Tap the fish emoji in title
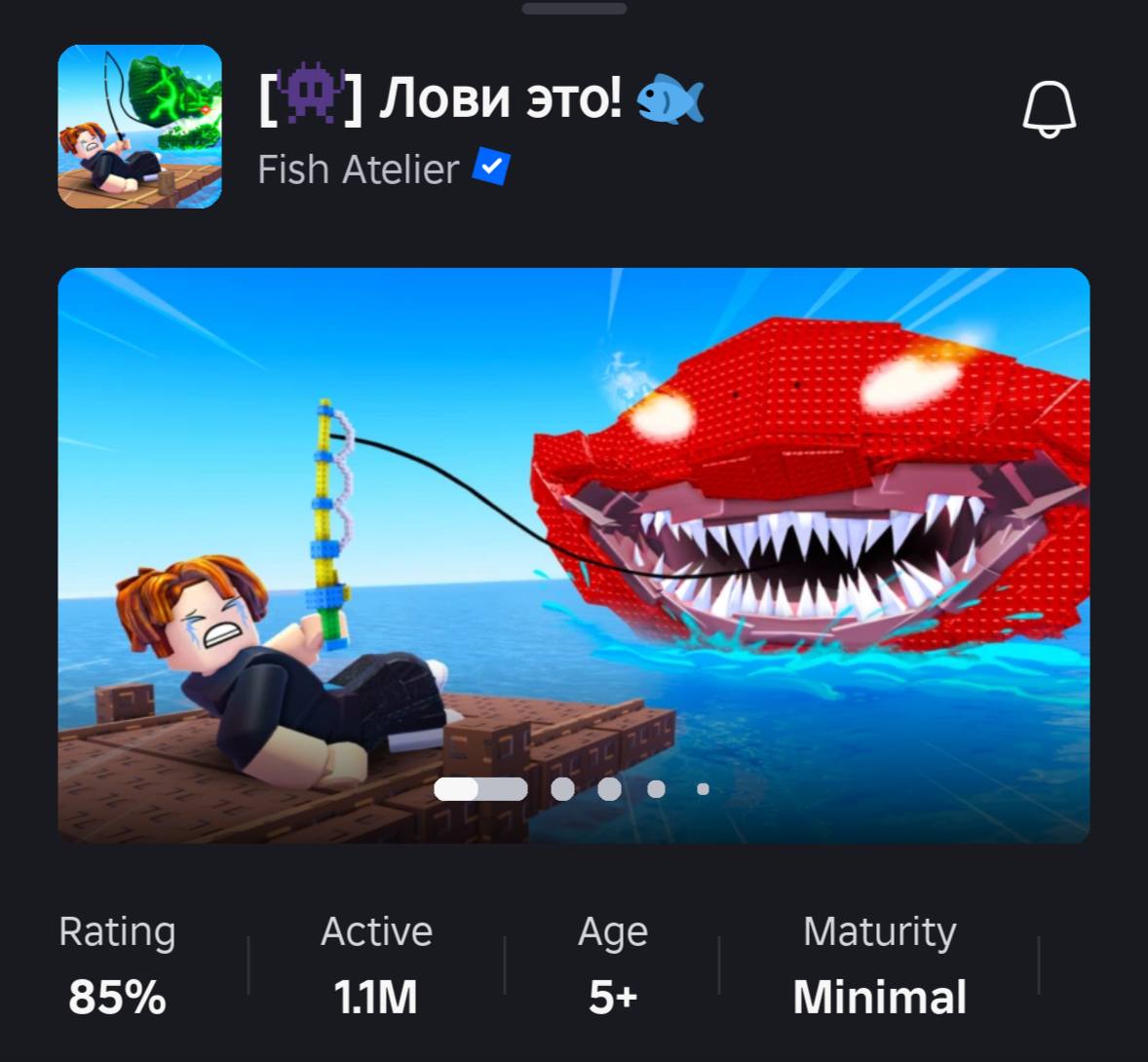This screenshot has width=1148, height=1062. pos(670,98)
